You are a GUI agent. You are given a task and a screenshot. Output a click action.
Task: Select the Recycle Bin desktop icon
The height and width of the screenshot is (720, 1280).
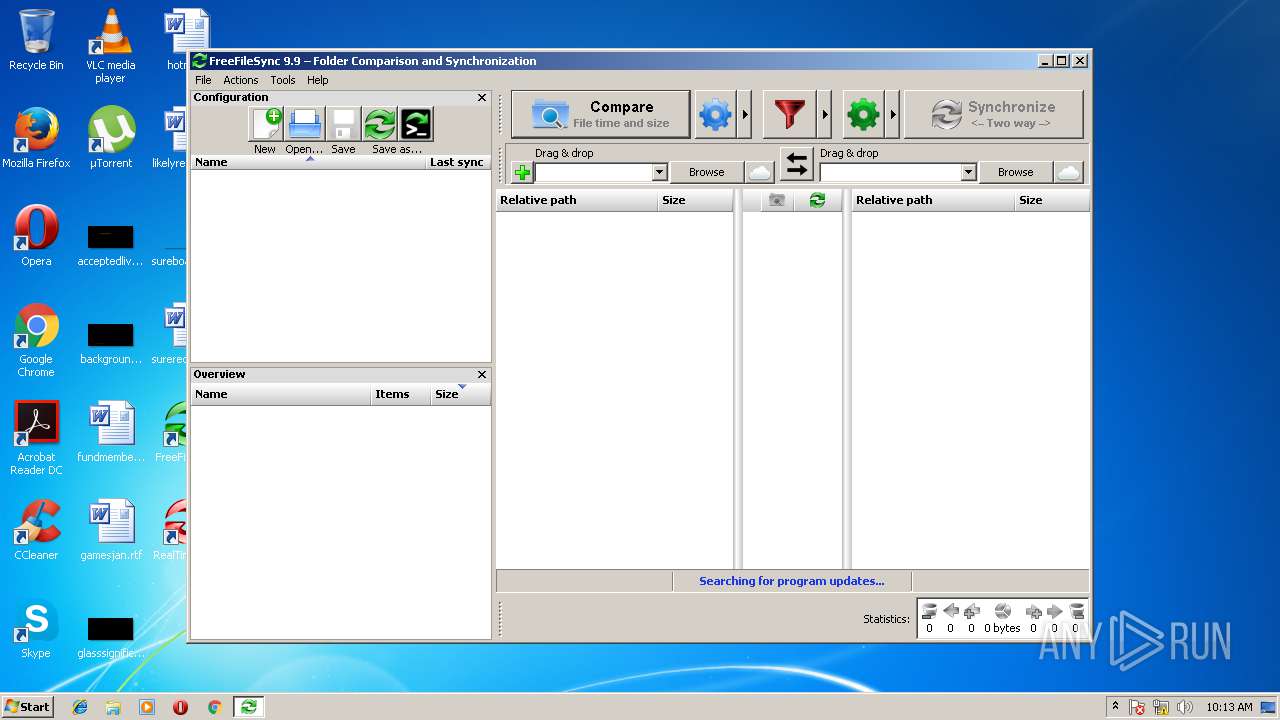click(36, 40)
